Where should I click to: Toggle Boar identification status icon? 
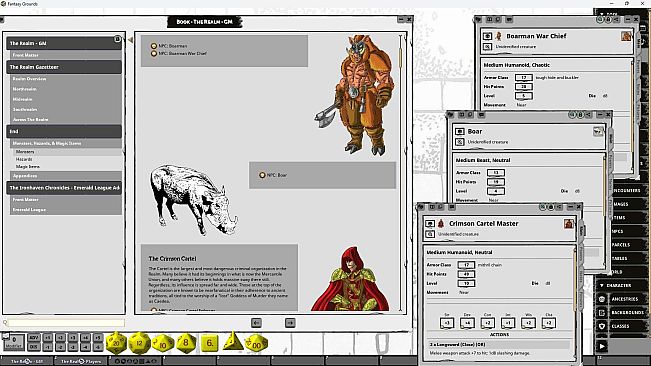tap(460, 142)
